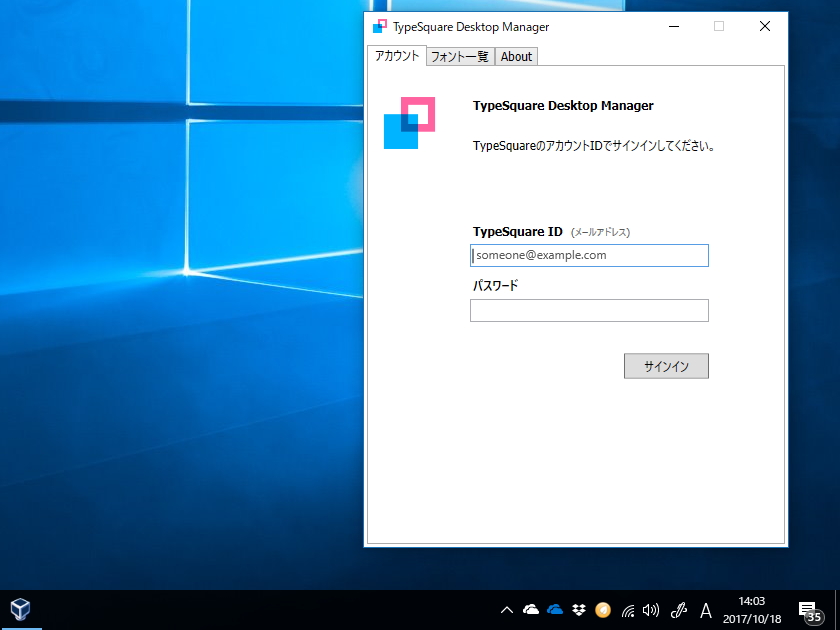Open the About tab

tap(516, 56)
